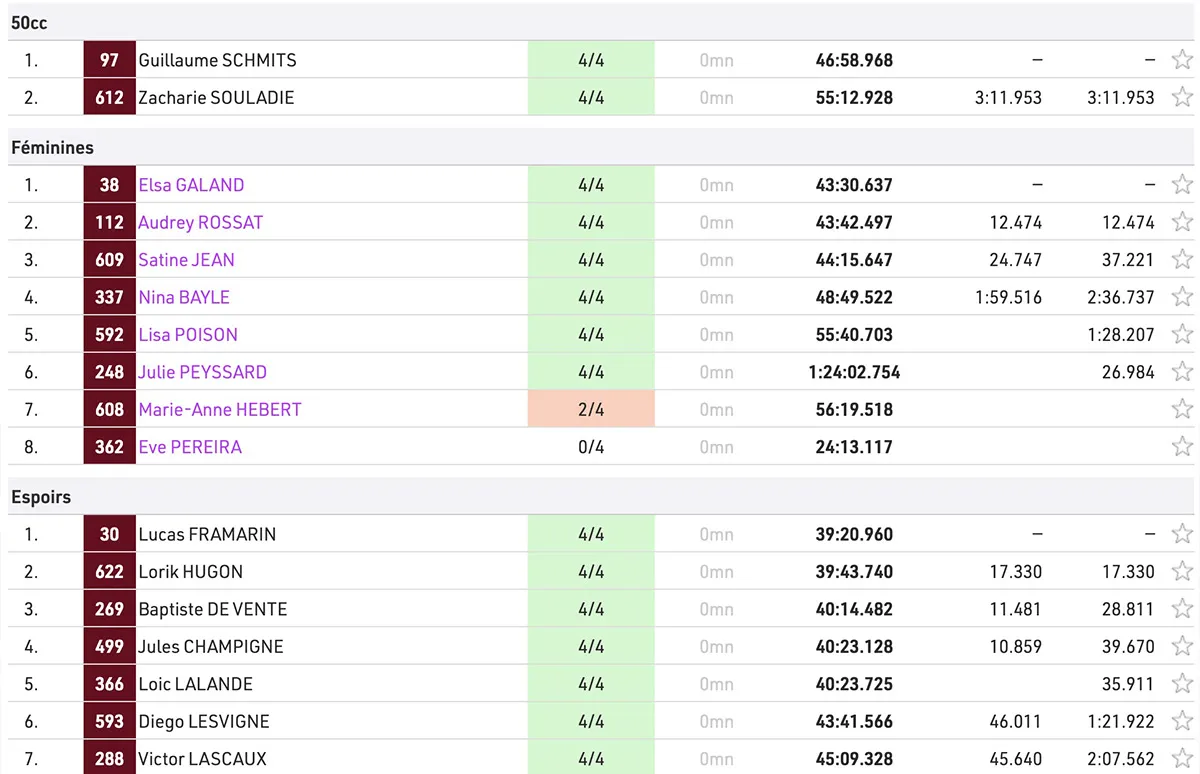Favorite Audrey ROSSAT using the star
The width and height of the screenshot is (1200, 774).
(x=1182, y=222)
